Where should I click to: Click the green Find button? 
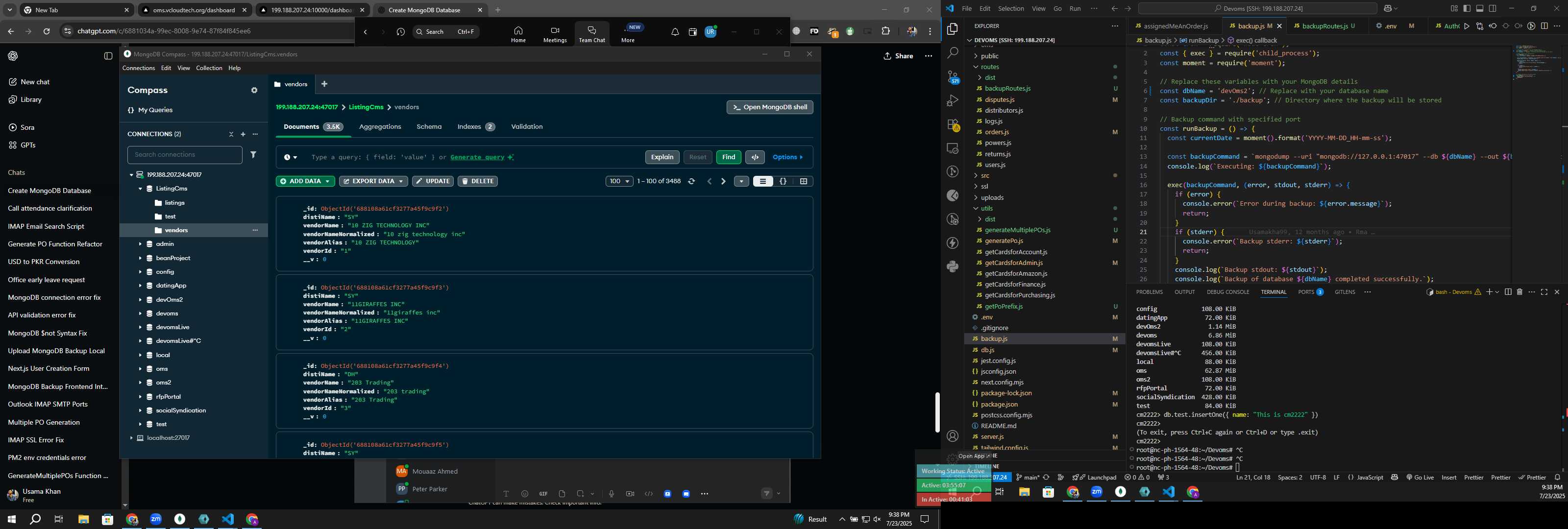click(729, 157)
